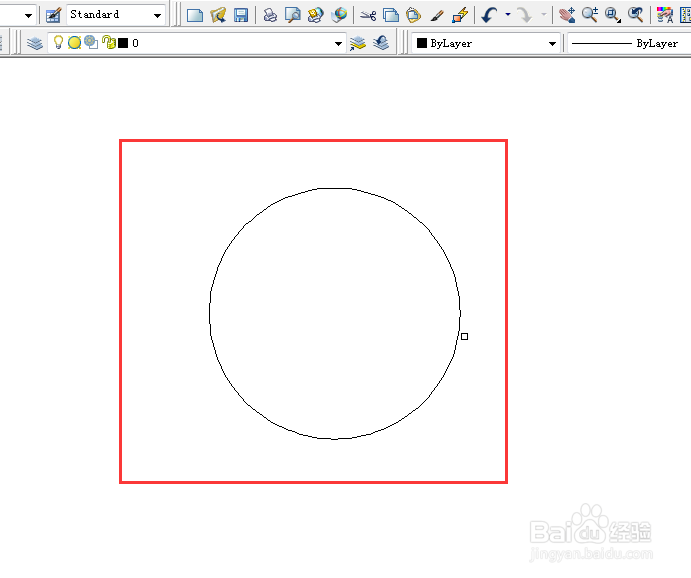This screenshot has width=691, height=578.
Task: Open a drawing file icon
Action: tap(218, 15)
